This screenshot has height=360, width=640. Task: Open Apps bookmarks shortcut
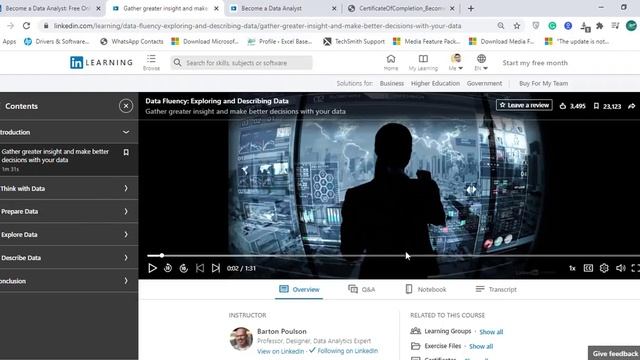[x=9, y=41]
